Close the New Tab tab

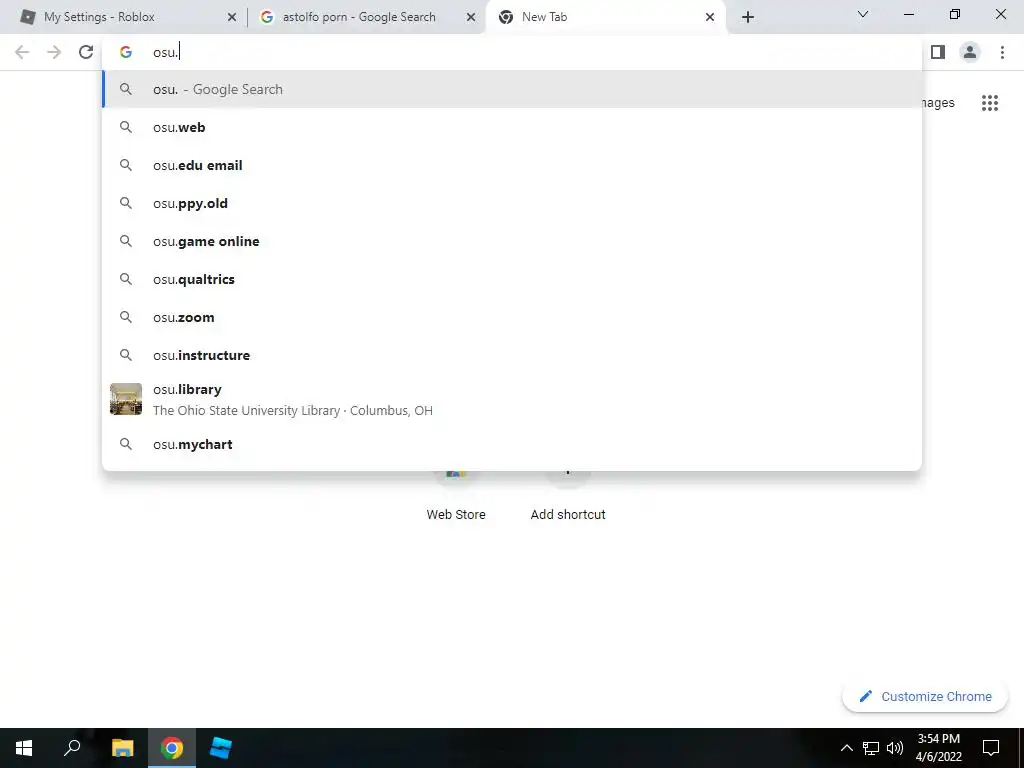710,17
